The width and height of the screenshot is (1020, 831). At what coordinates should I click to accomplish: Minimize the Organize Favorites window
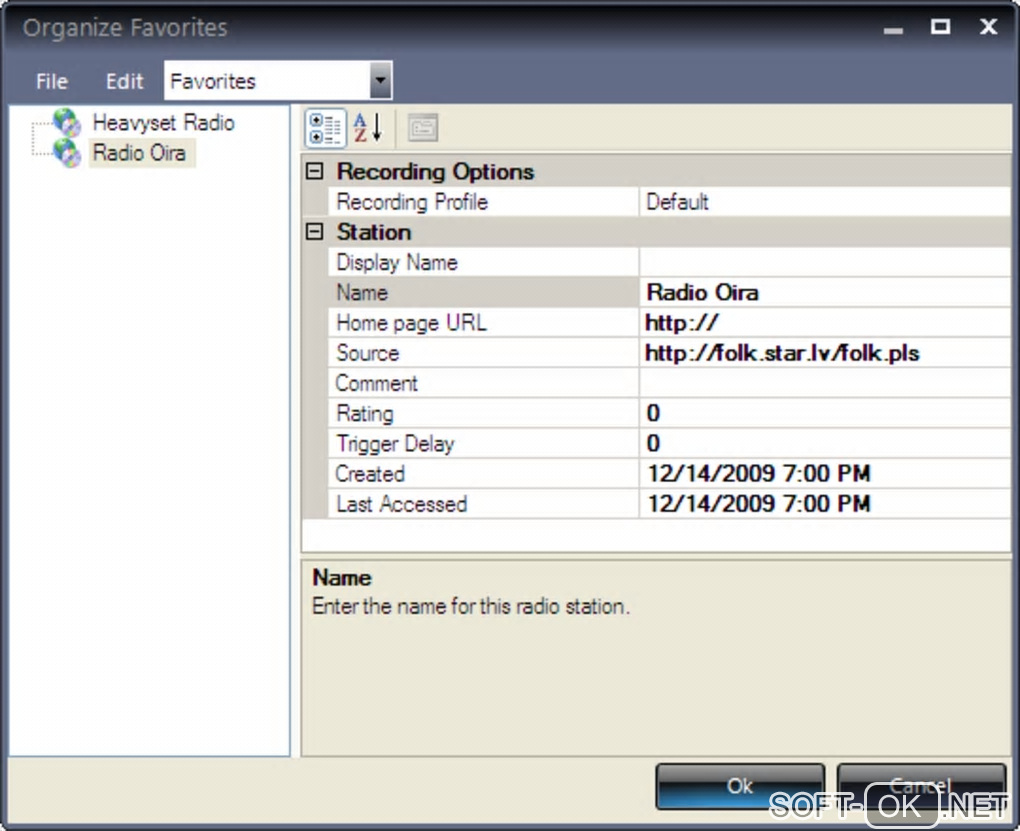click(893, 29)
